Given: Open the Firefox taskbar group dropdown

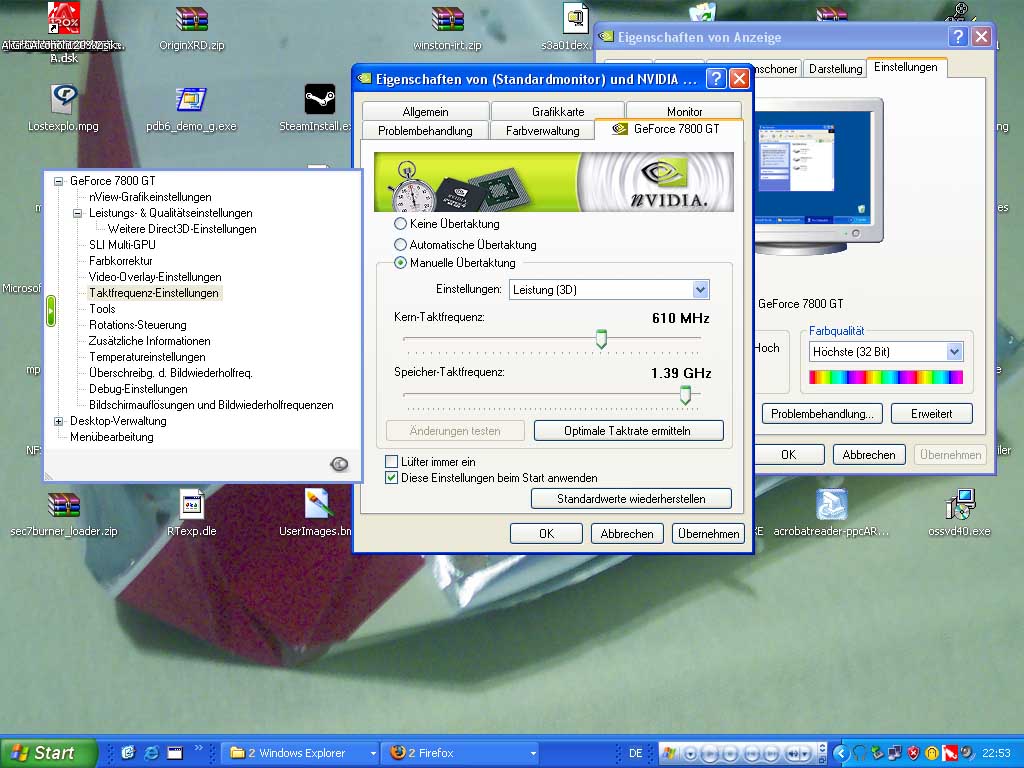Looking at the screenshot, I should tap(533, 754).
